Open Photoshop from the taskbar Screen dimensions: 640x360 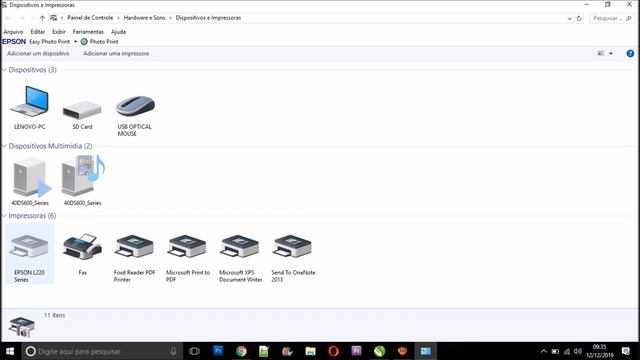pos(218,351)
